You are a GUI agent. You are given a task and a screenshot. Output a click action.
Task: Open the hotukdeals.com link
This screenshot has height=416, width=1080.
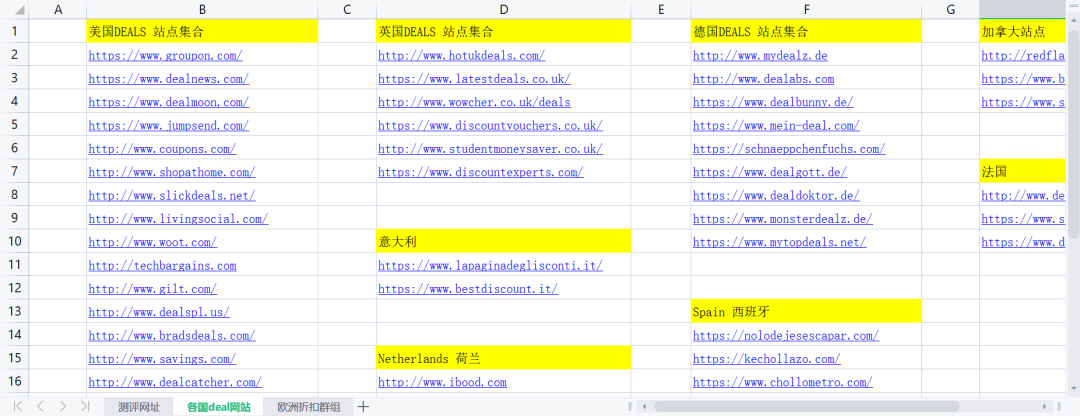[x=461, y=56]
